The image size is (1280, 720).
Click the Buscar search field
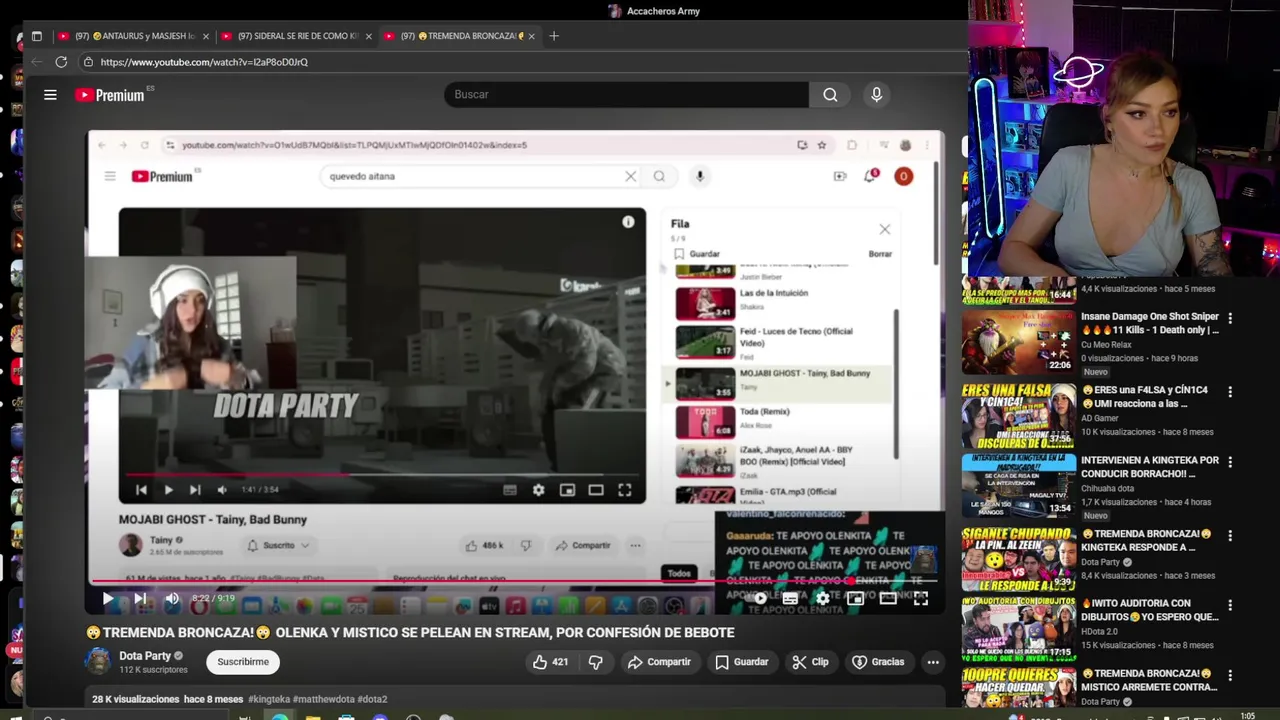click(626, 94)
